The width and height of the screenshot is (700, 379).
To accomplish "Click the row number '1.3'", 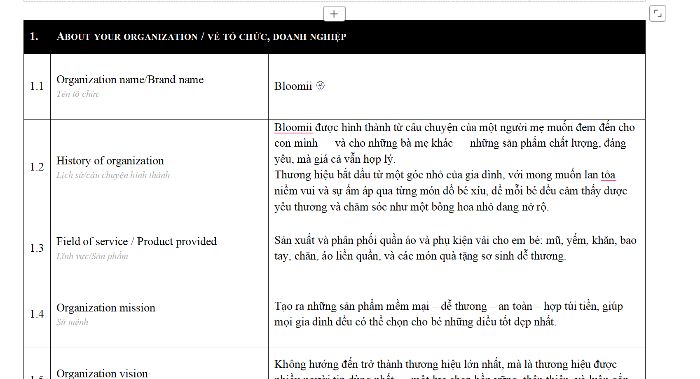I will (37, 248).
